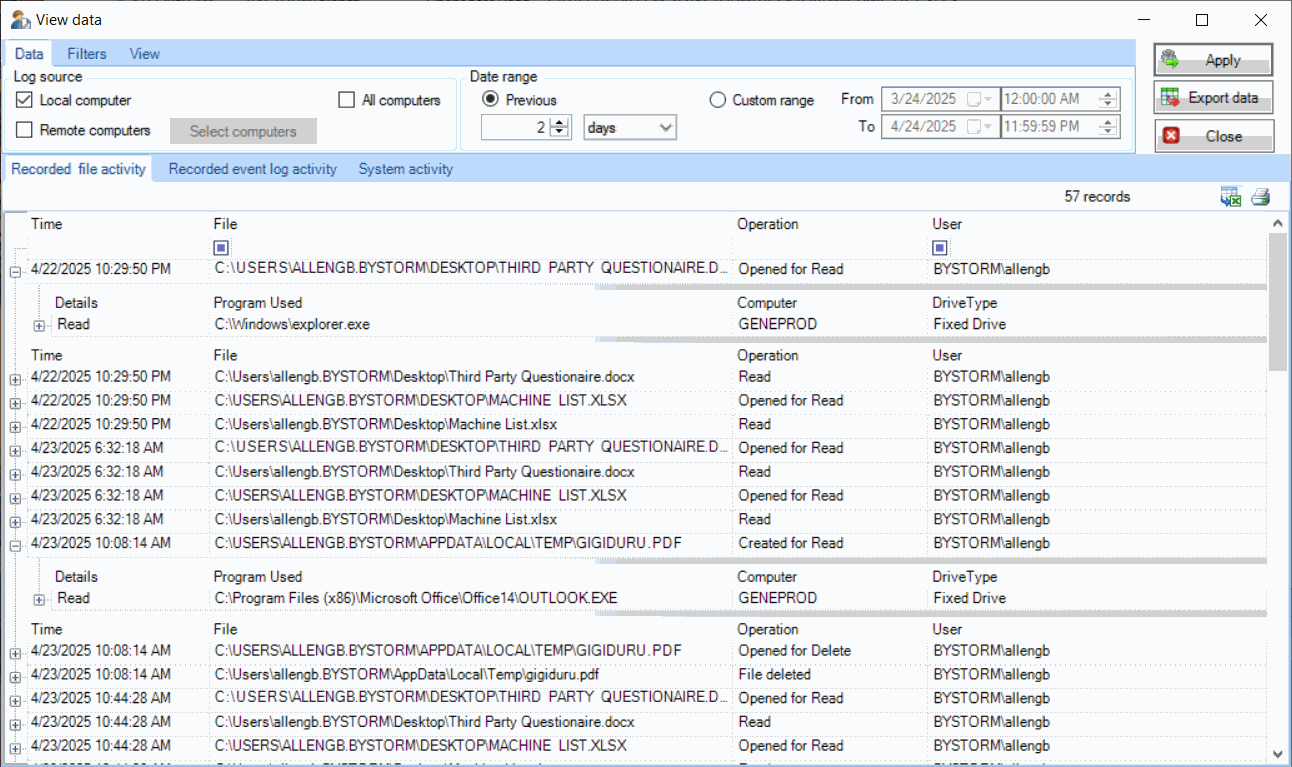The image size is (1292, 767).
Task: Click the vertical scrollbar thumb
Action: (1278, 302)
